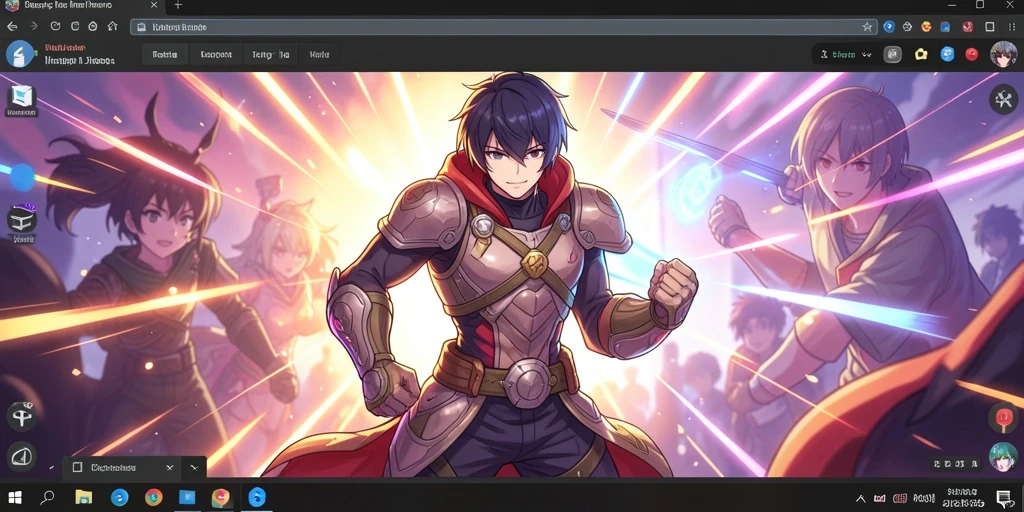Image resolution: width=1024 pixels, height=512 pixels.
Task: Open the fourth site navigation tab
Action: coord(319,55)
